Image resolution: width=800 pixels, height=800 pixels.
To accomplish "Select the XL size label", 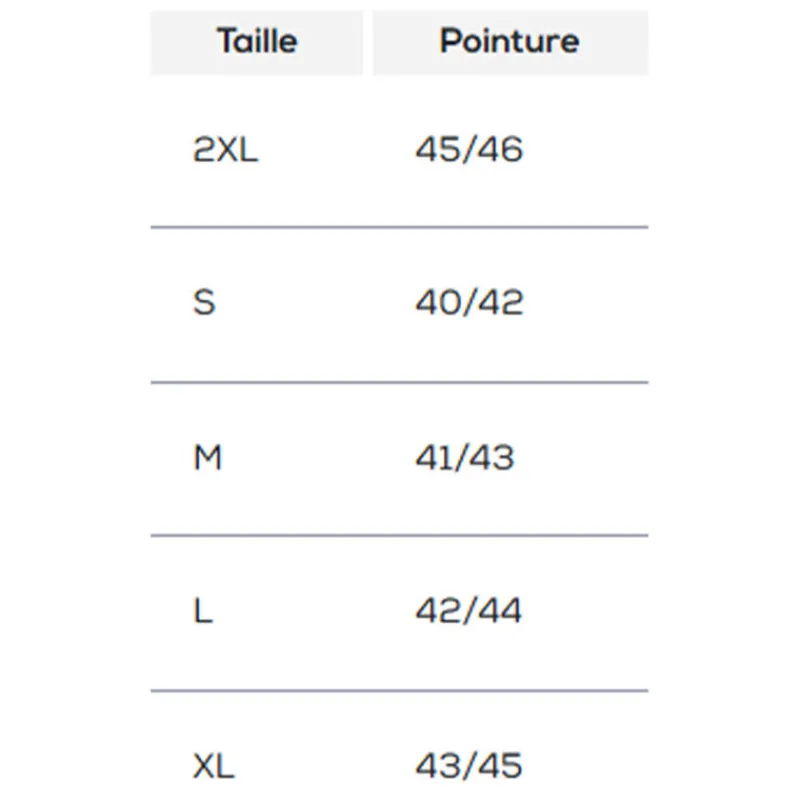I will coord(213,766).
